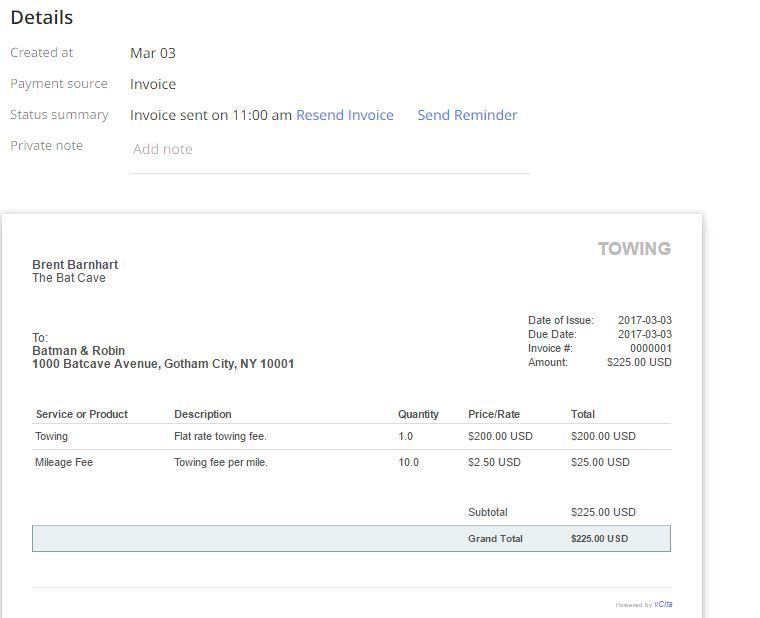
Task: Click the Price/Rate column header
Action: [x=494, y=414]
